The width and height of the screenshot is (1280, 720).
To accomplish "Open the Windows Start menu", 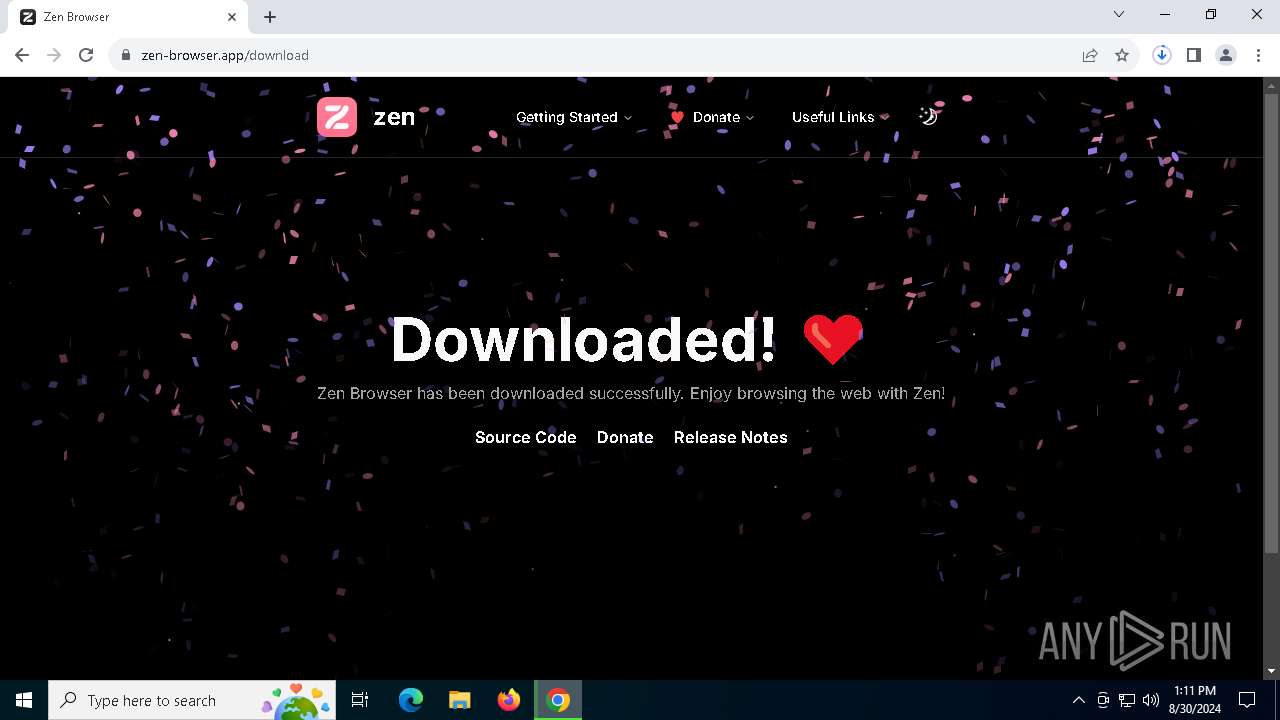I will point(24,700).
